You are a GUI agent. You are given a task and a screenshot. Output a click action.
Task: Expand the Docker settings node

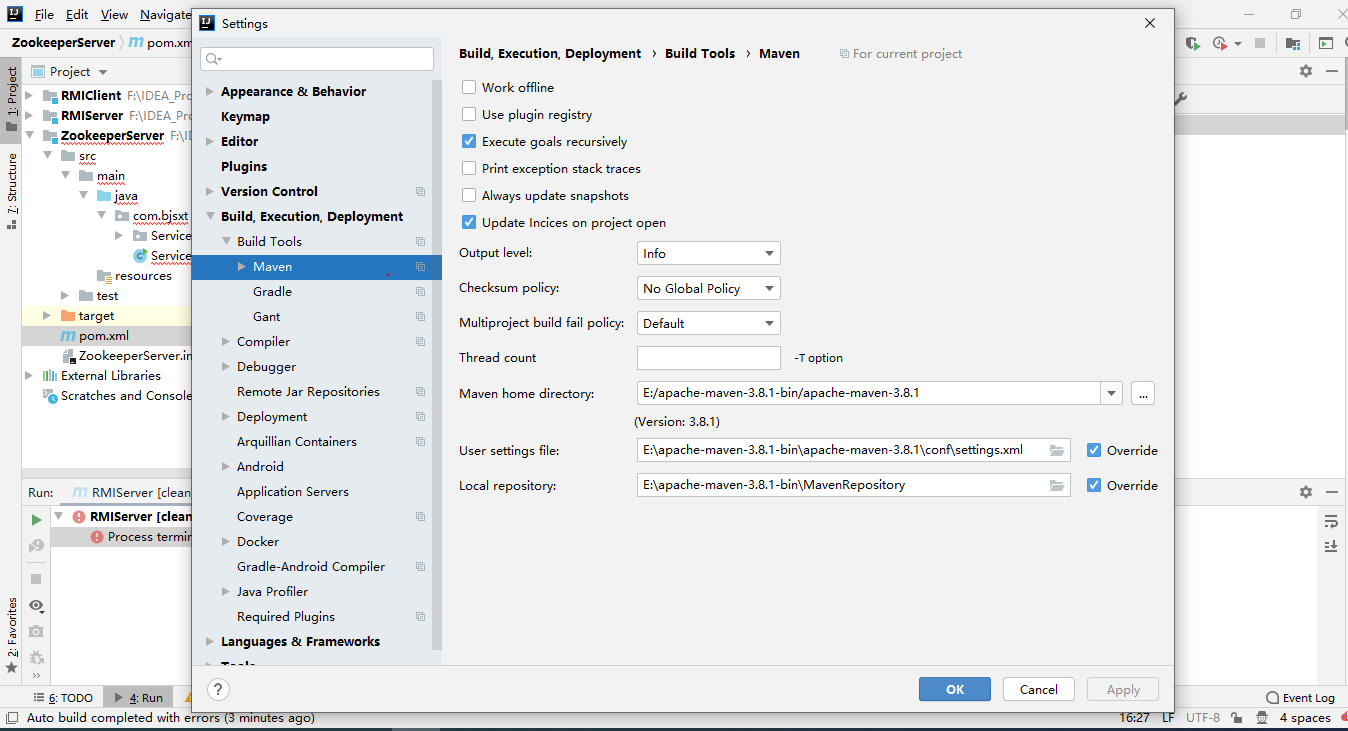[x=226, y=542]
